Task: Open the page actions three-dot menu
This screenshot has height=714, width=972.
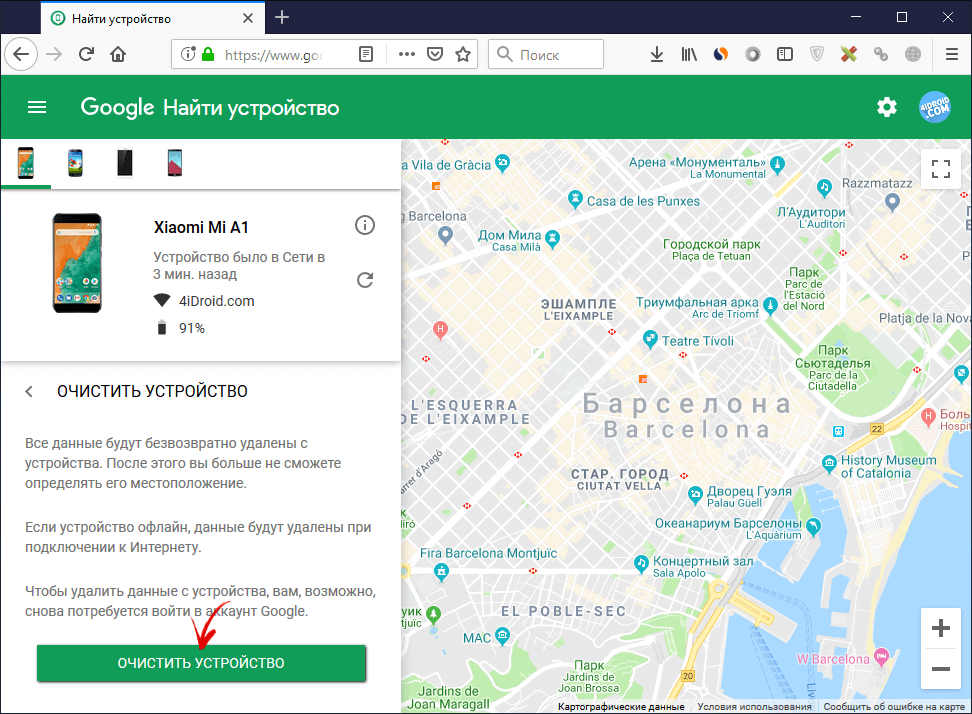Action: click(406, 54)
